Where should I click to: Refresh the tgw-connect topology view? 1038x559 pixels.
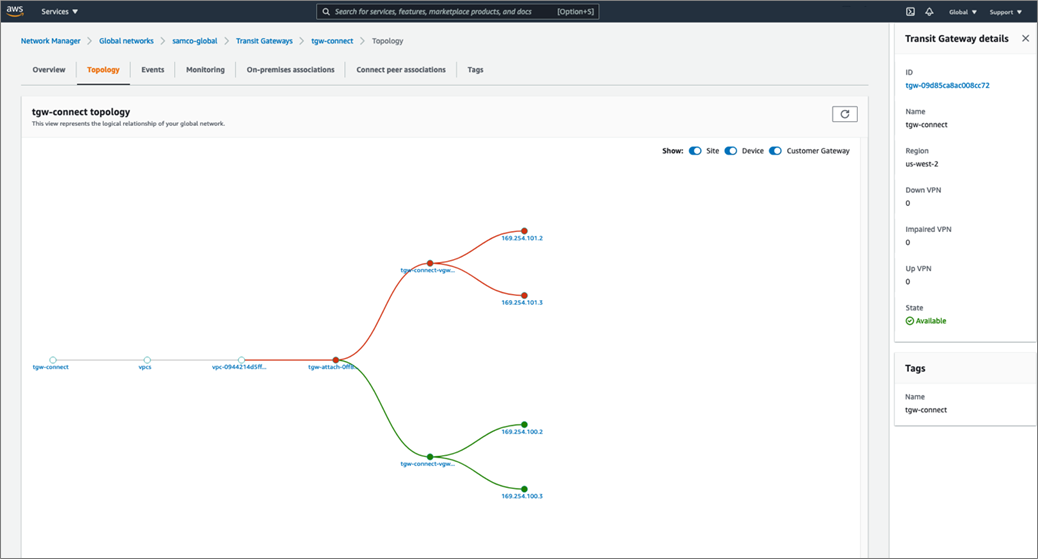click(845, 114)
